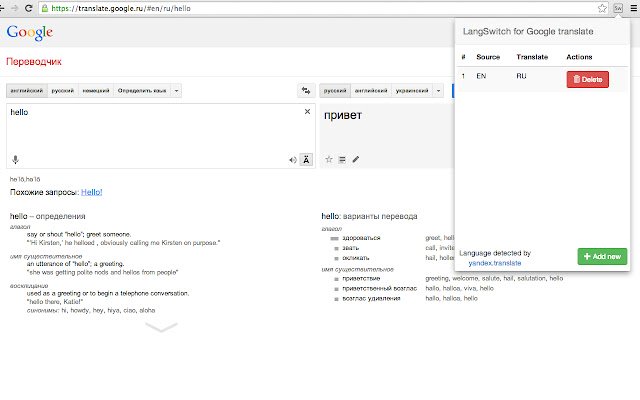Click the Delete button for EN-RU row
640x400 pixels.
tap(588, 79)
